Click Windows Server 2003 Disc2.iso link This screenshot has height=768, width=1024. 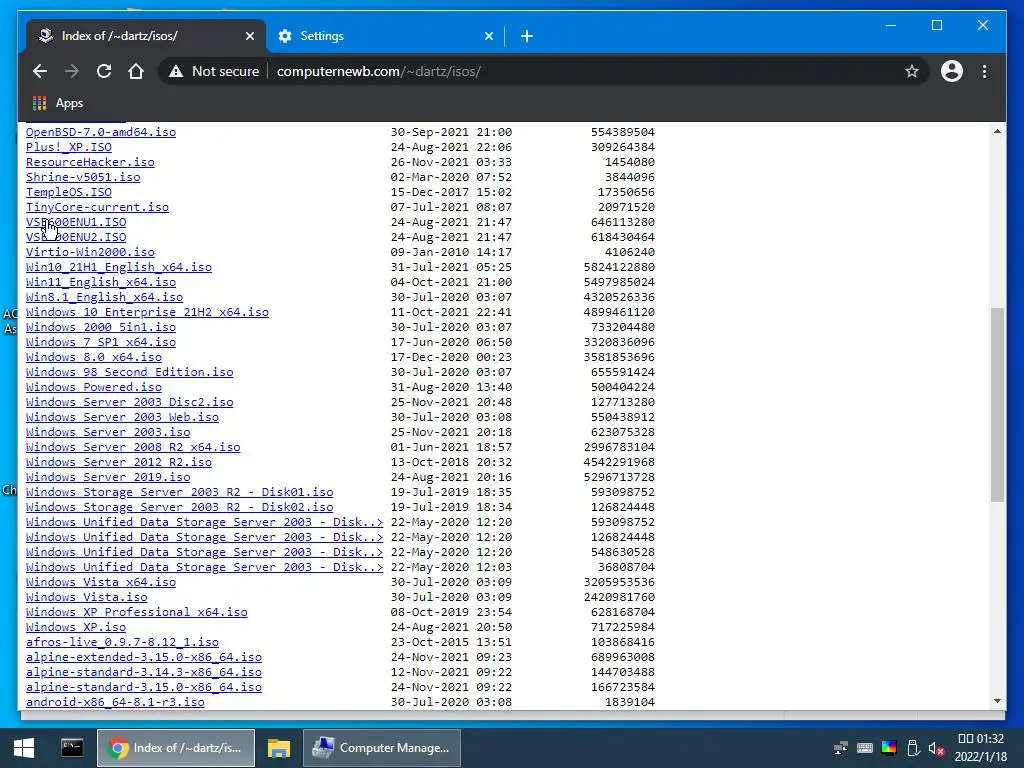point(129,402)
